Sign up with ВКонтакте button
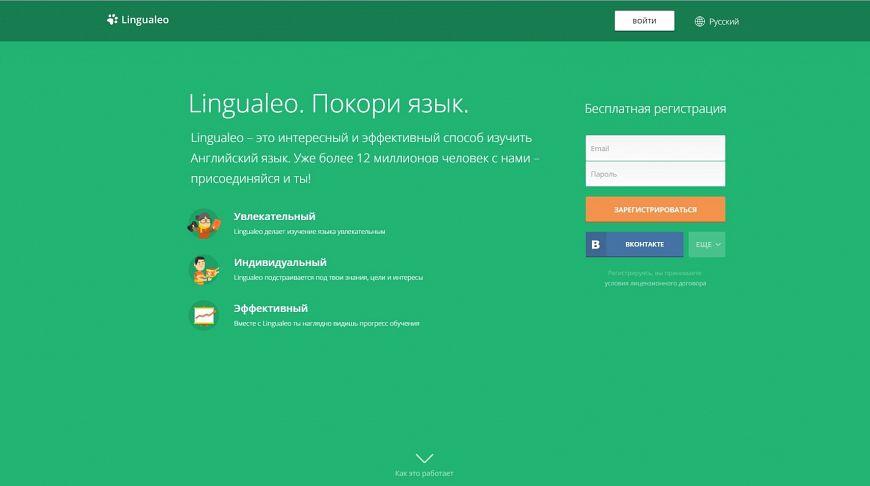This screenshot has height=486, width=870. [x=634, y=244]
